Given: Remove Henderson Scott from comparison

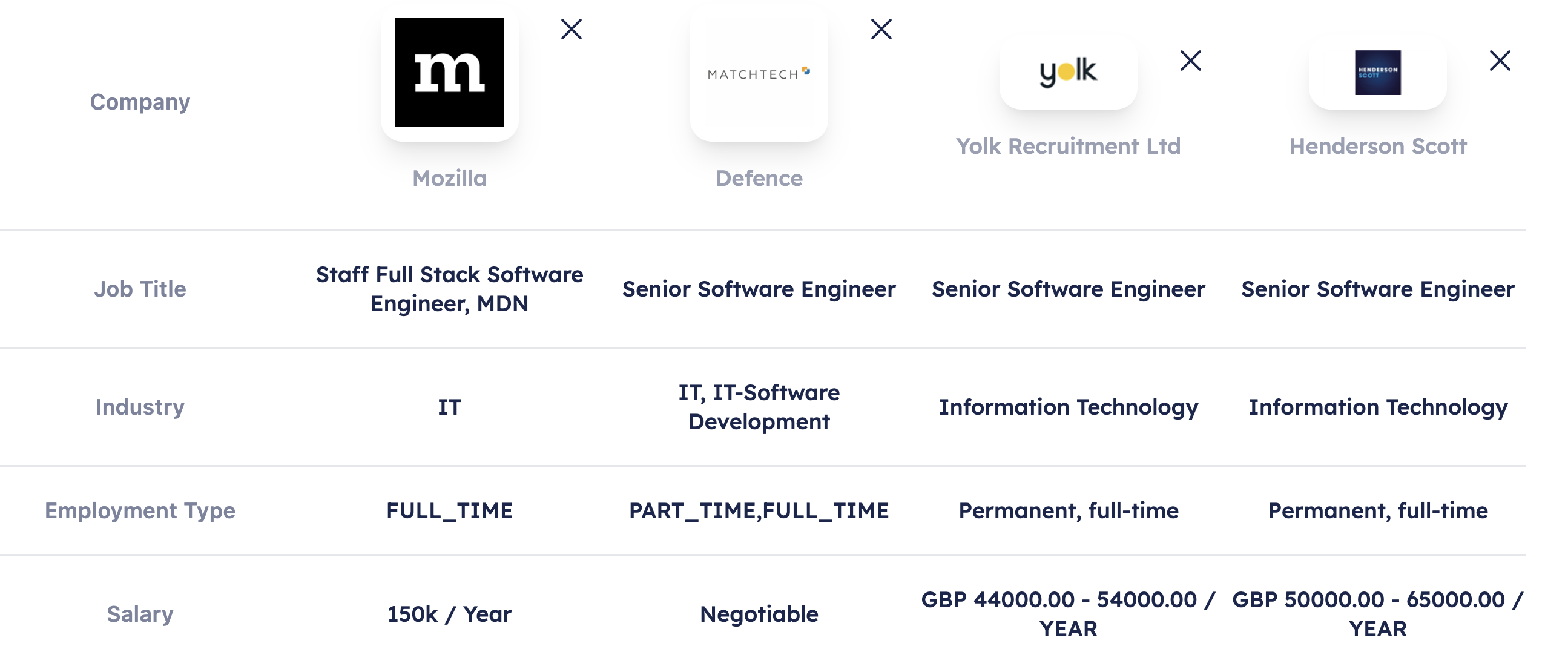Looking at the screenshot, I should pyautogui.click(x=1500, y=61).
